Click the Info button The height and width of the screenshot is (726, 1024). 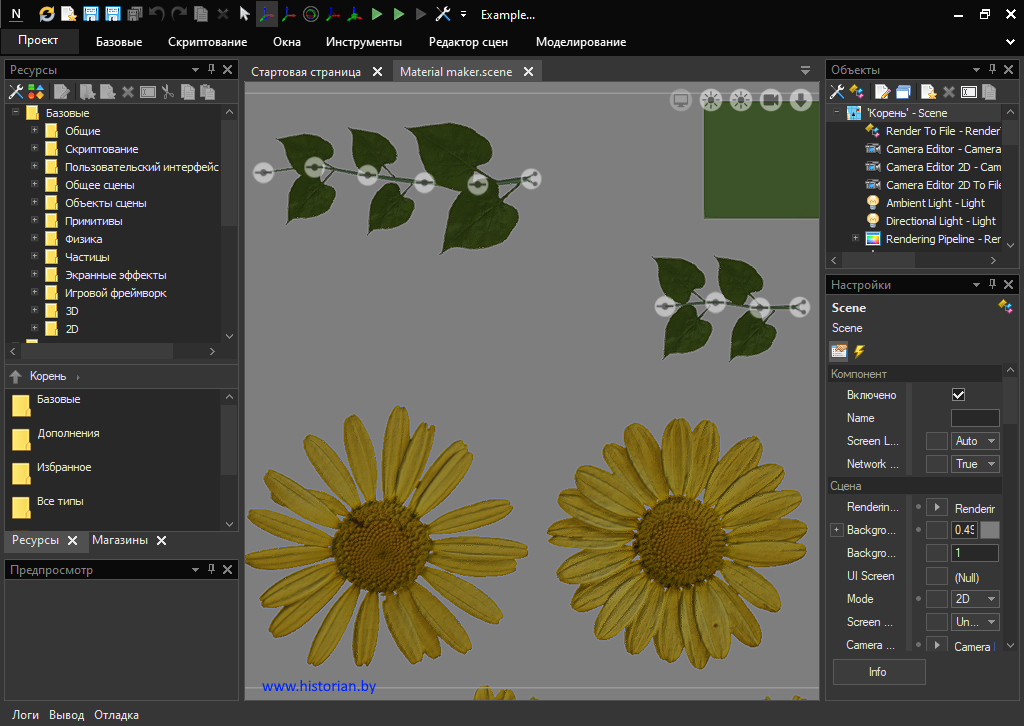[x=878, y=672]
